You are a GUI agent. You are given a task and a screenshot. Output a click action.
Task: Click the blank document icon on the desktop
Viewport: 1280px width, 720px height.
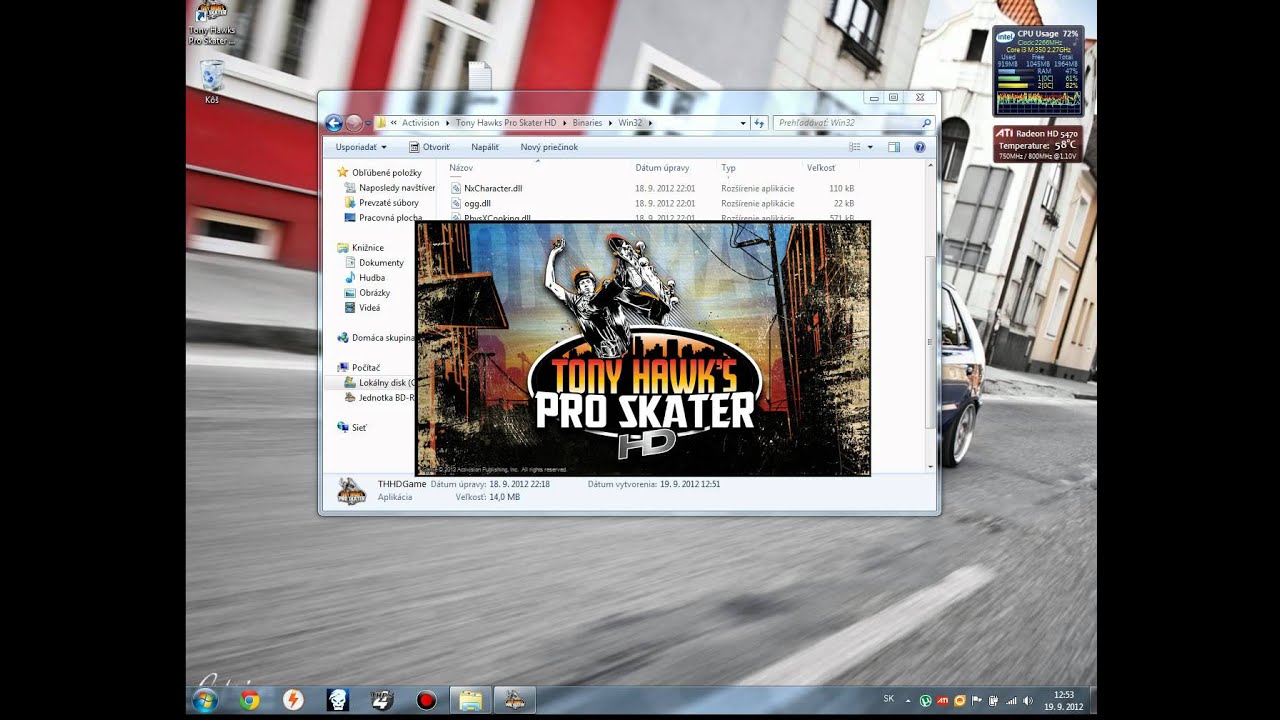point(480,76)
